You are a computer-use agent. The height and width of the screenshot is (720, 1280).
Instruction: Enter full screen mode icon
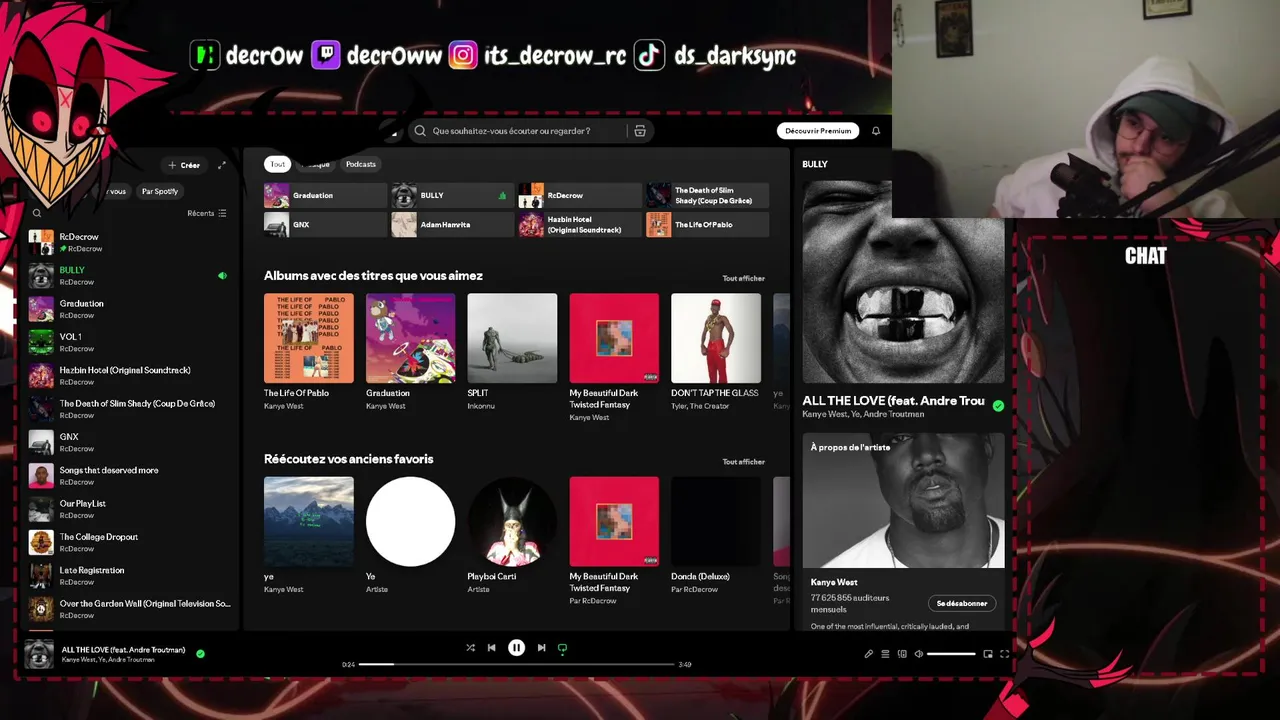pyautogui.click(x=1004, y=654)
